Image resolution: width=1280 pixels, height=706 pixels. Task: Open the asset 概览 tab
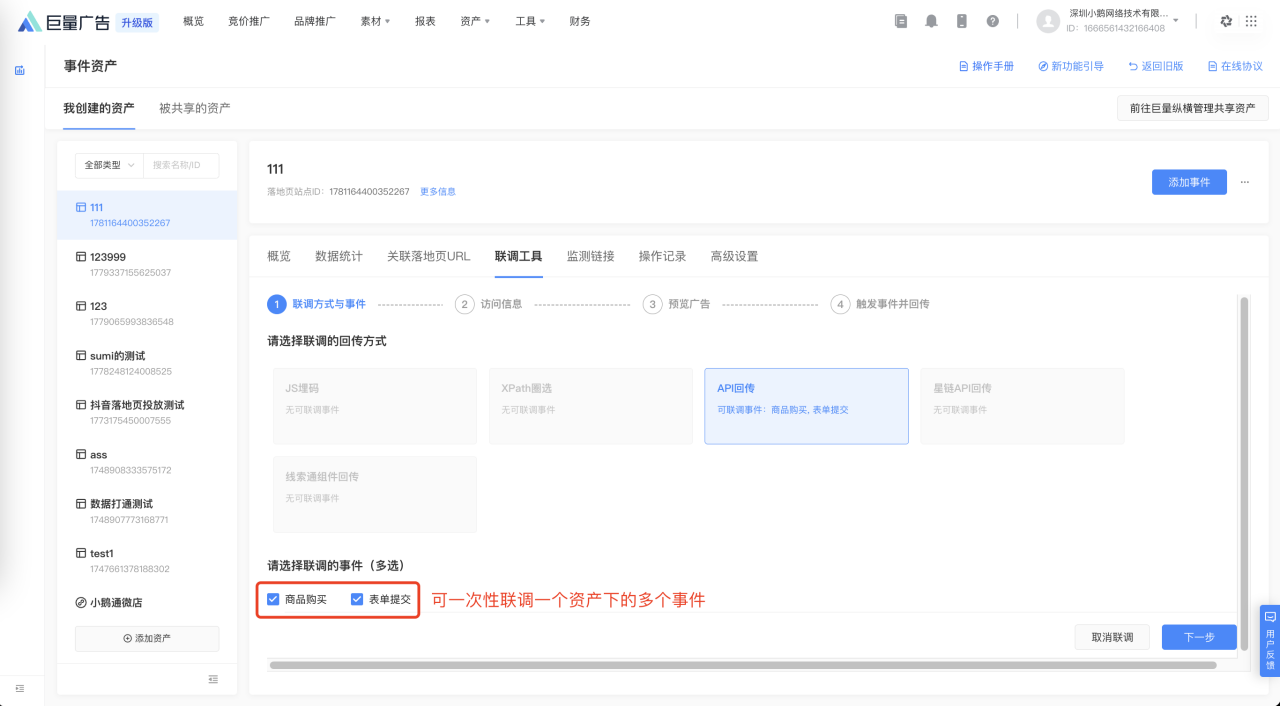point(279,256)
